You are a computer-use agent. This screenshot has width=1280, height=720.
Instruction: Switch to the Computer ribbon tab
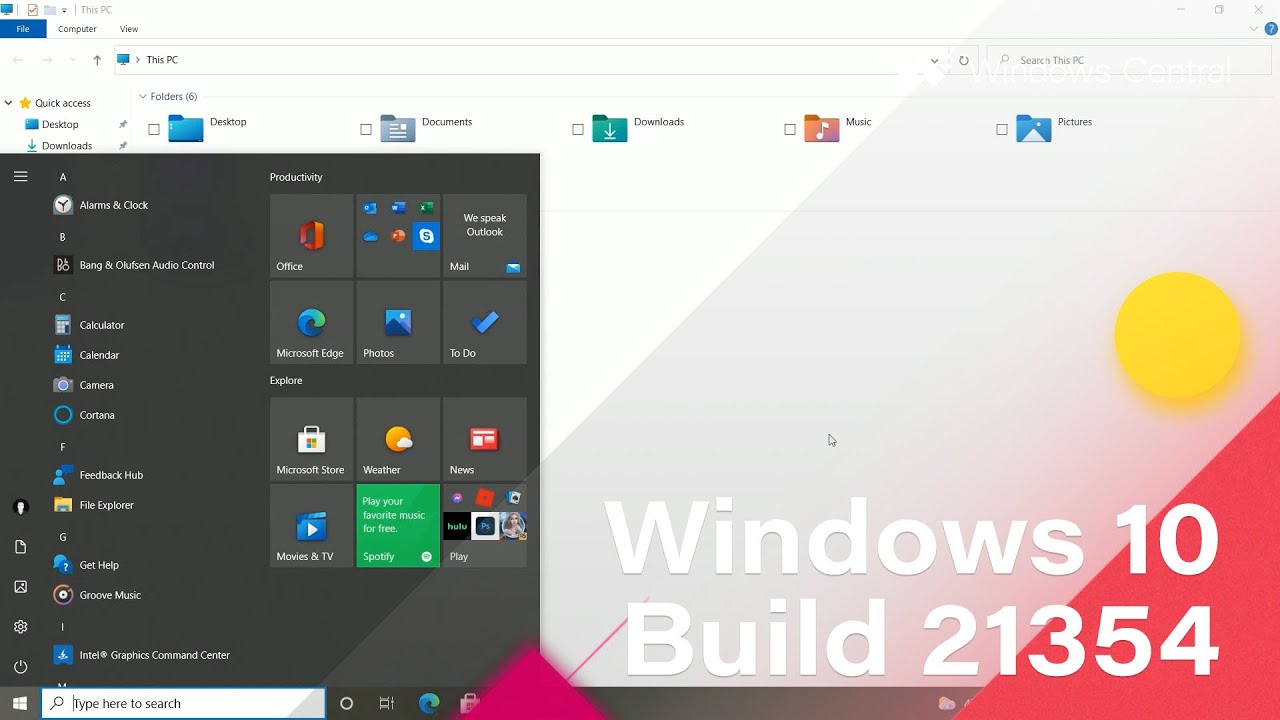coord(77,29)
